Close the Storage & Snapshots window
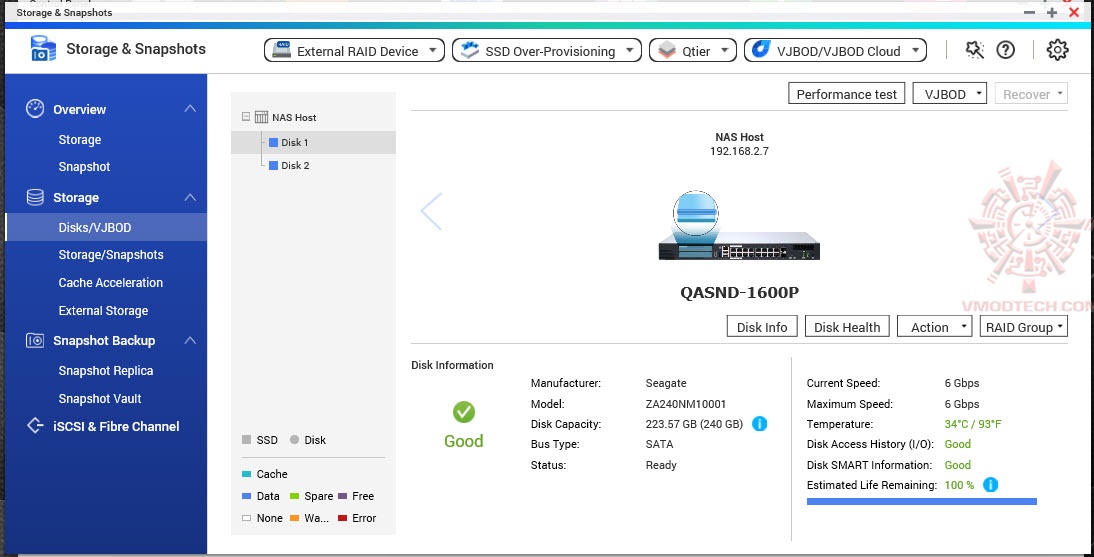The height and width of the screenshot is (557, 1094). click(x=1074, y=13)
